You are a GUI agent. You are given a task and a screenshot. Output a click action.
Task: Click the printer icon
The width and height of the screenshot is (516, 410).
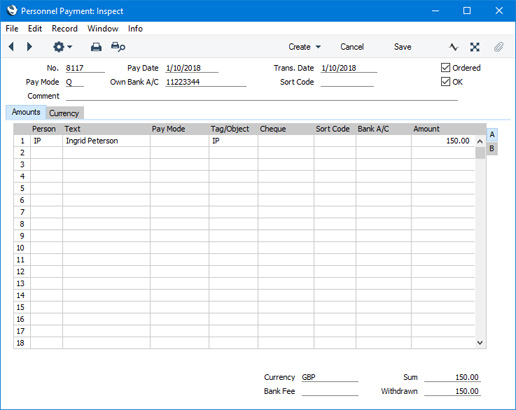click(96, 47)
